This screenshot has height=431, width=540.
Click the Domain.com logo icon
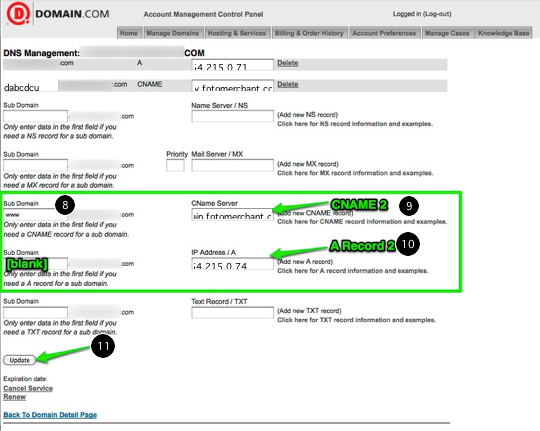click(x=18, y=13)
